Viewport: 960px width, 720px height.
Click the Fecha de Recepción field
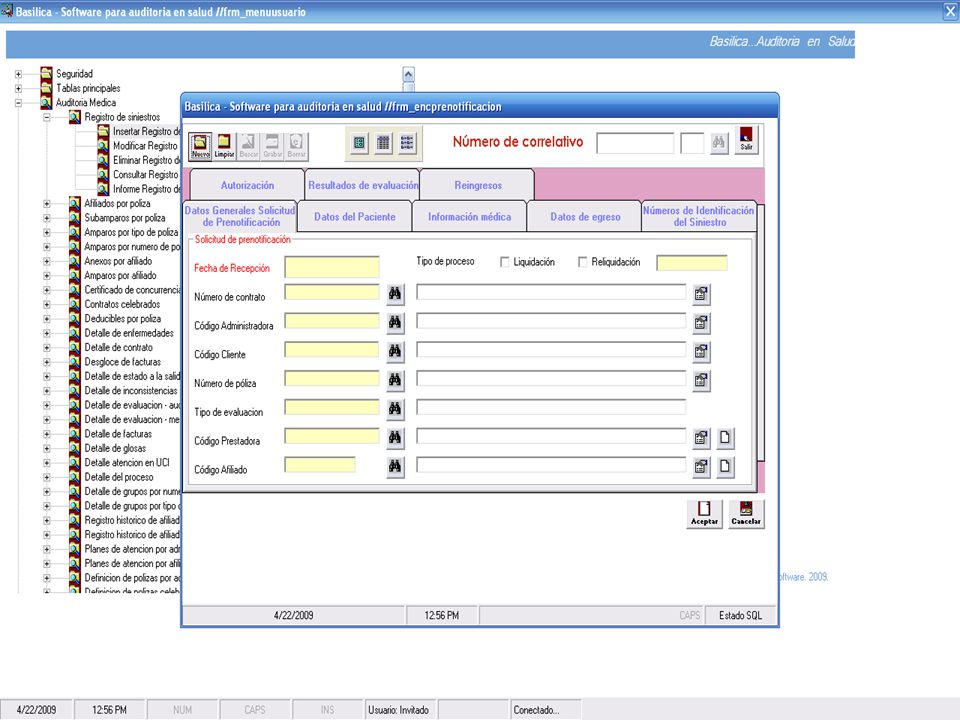[332, 267]
